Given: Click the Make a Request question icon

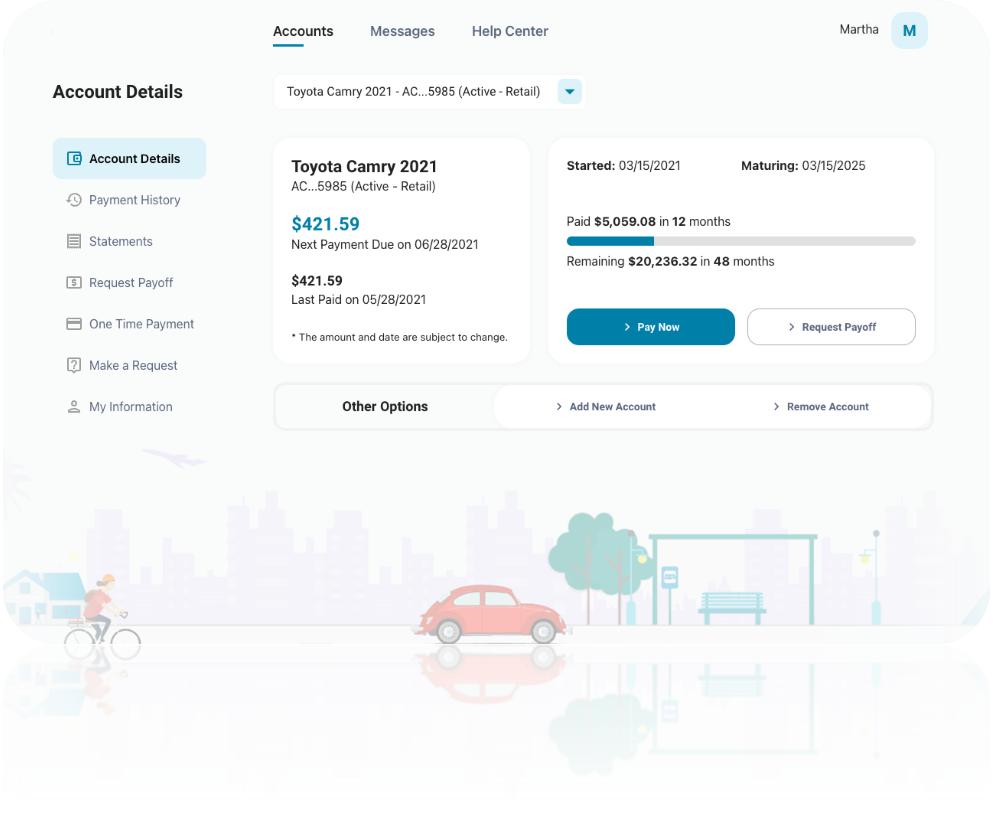Looking at the screenshot, I should tap(74, 366).
